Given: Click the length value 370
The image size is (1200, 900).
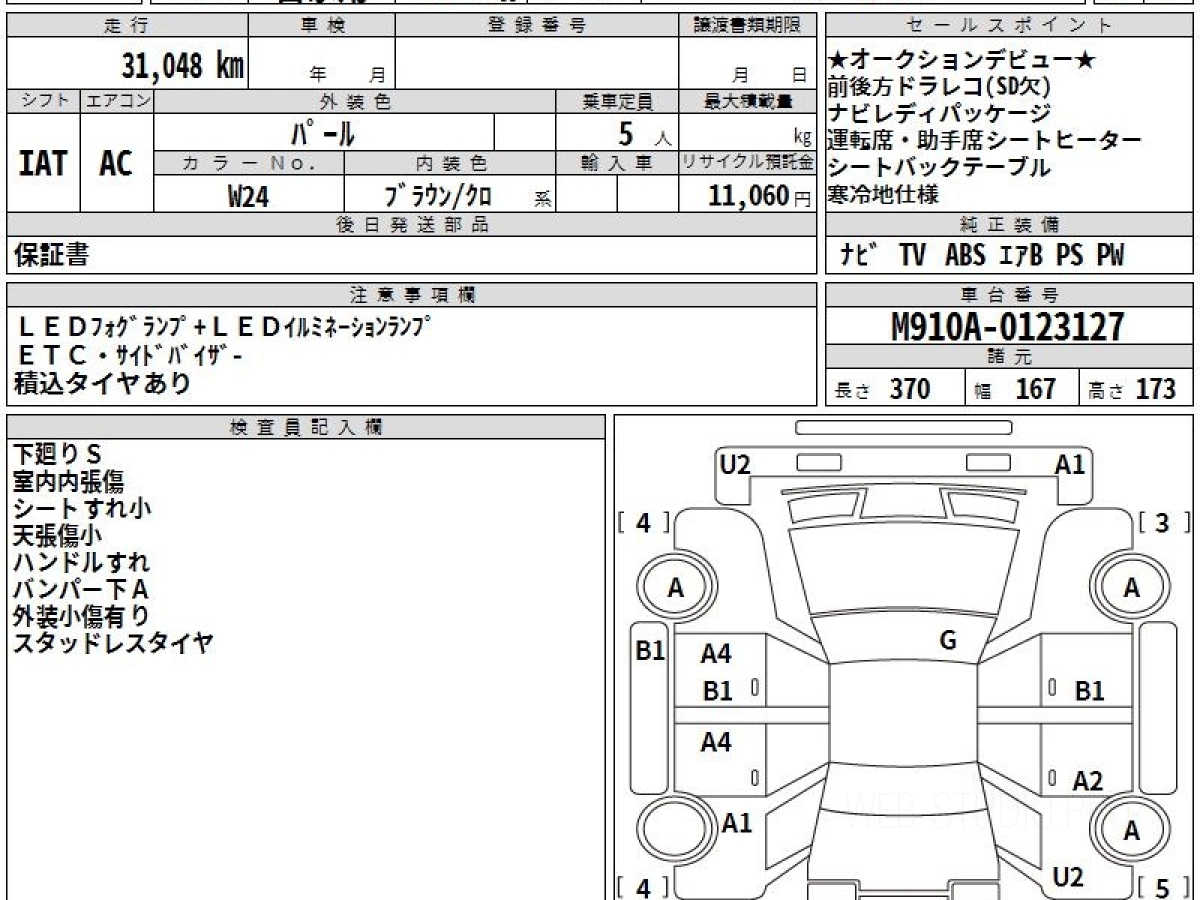Looking at the screenshot, I should pyautogui.click(x=910, y=389).
